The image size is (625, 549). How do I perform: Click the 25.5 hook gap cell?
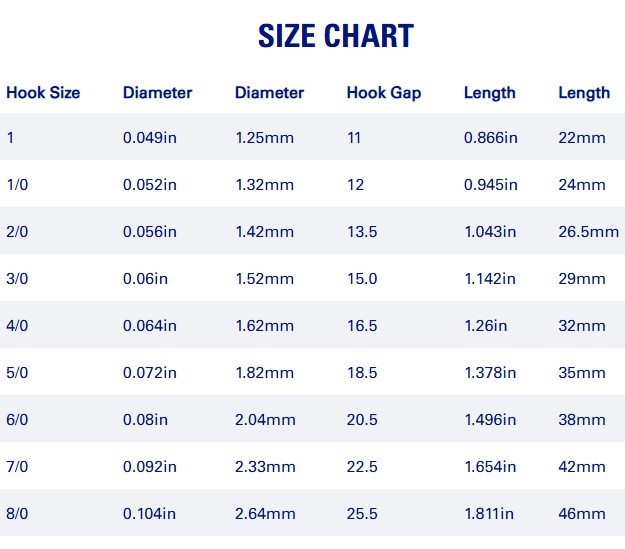click(x=362, y=514)
